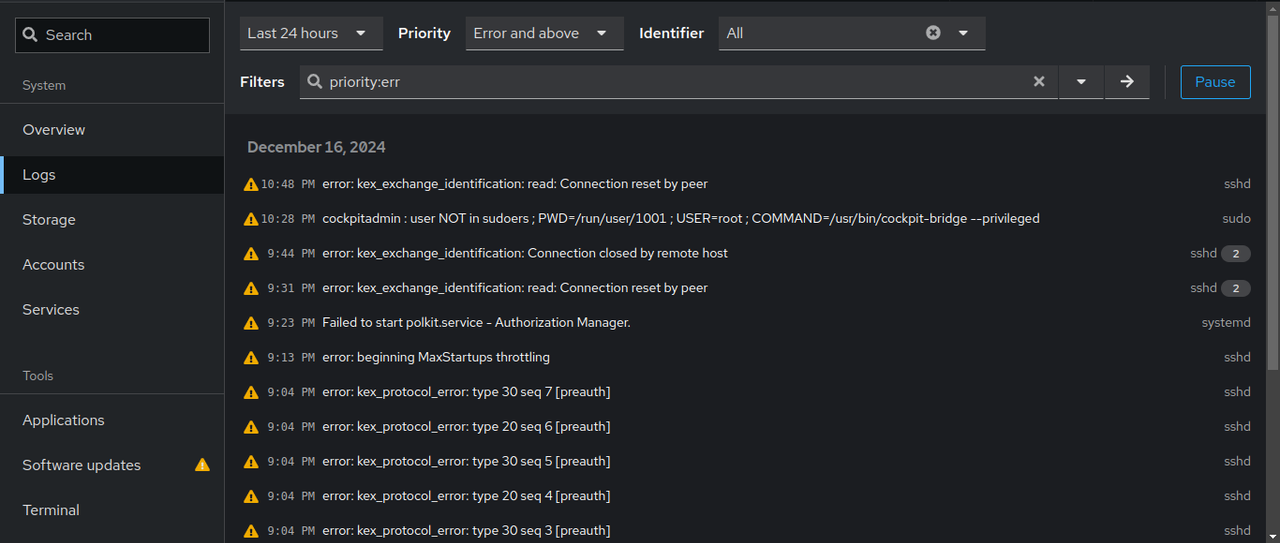
Task: Apply the filter using the arrow button
Action: 1127,82
